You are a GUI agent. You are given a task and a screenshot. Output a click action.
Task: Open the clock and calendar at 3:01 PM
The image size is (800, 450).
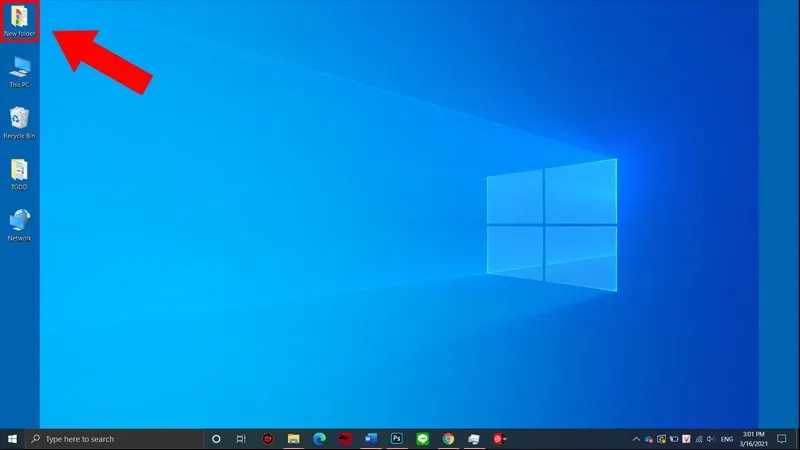[754, 439]
